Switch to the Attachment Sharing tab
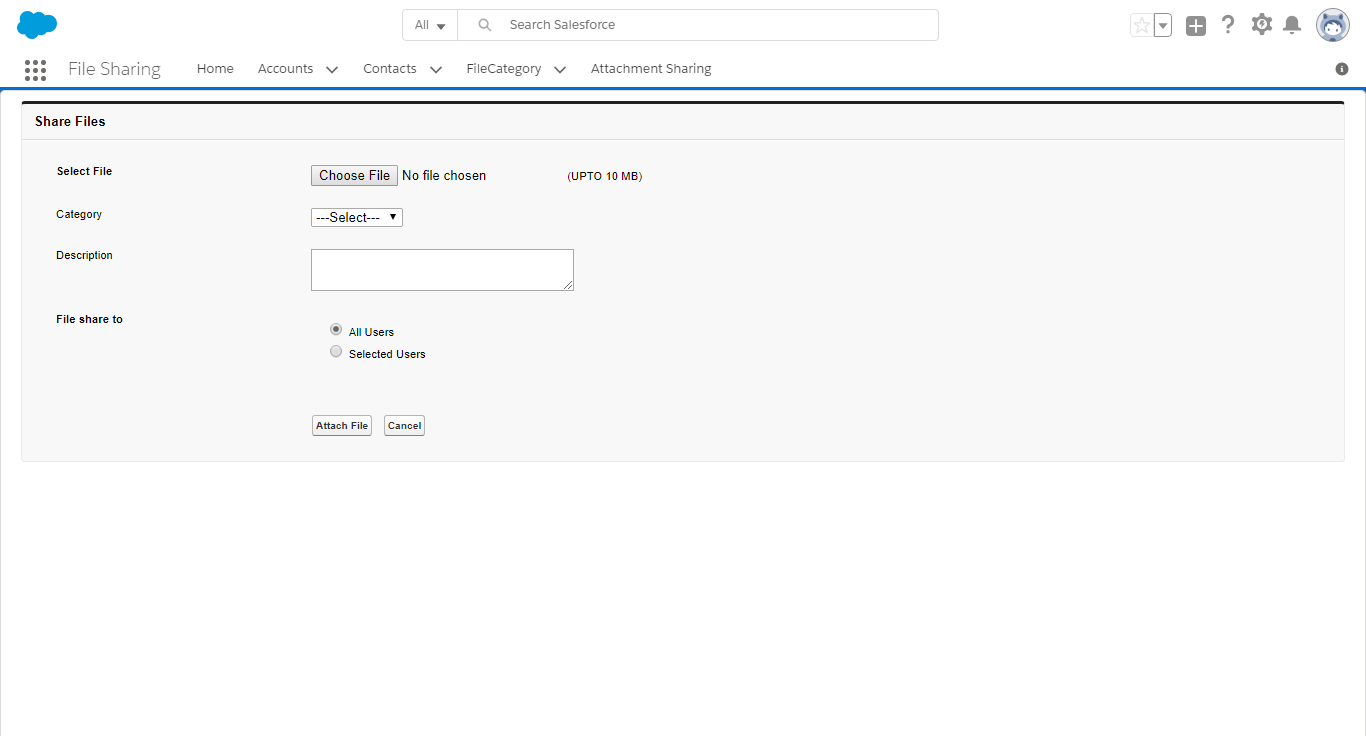1366x736 pixels. point(651,69)
